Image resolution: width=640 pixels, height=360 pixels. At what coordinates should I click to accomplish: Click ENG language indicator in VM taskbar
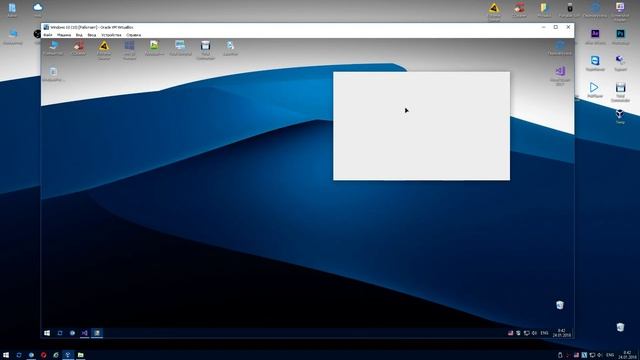pyautogui.click(x=544, y=333)
